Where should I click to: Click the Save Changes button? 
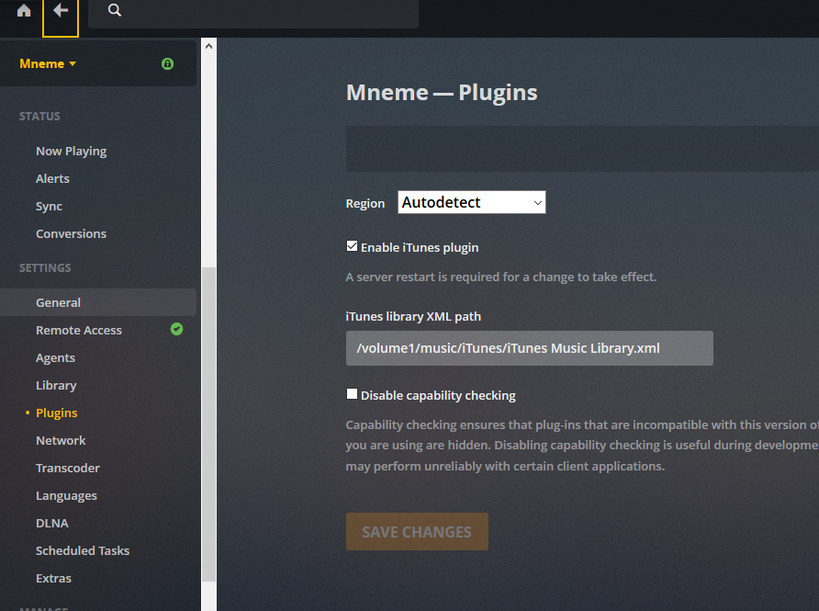pyautogui.click(x=417, y=532)
